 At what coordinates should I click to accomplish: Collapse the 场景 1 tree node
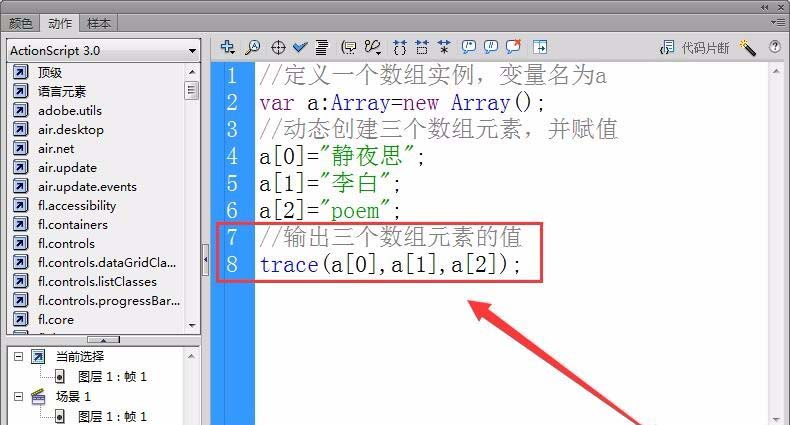[19, 396]
